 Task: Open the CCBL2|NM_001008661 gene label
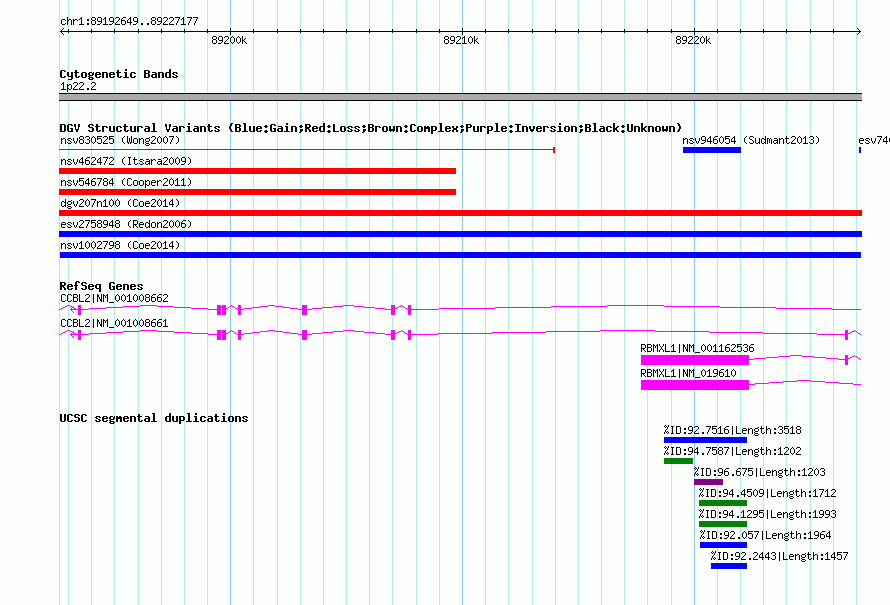[x=114, y=323]
